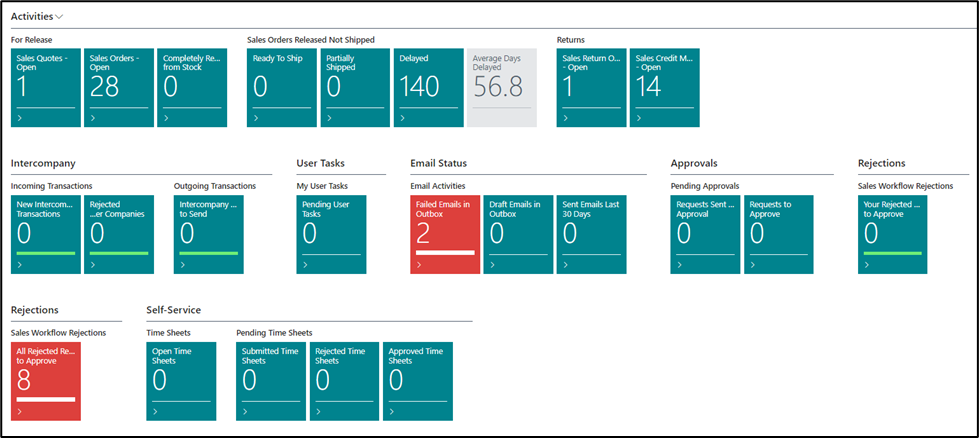Click chevron arrow on New Intercompany Transactions tile
Viewport: 979px width, 438px height.
[19, 265]
